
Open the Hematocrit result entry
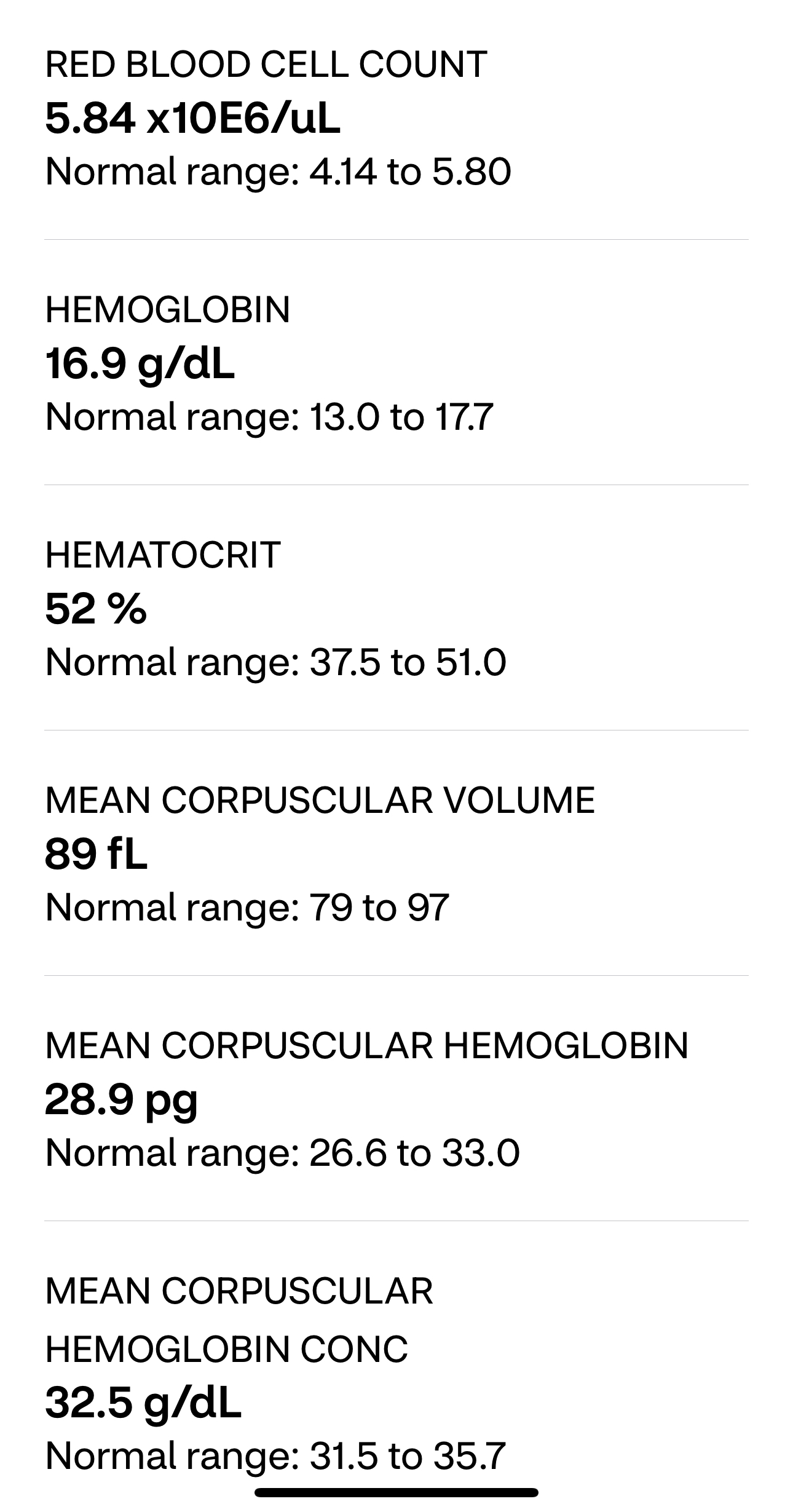(396, 608)
